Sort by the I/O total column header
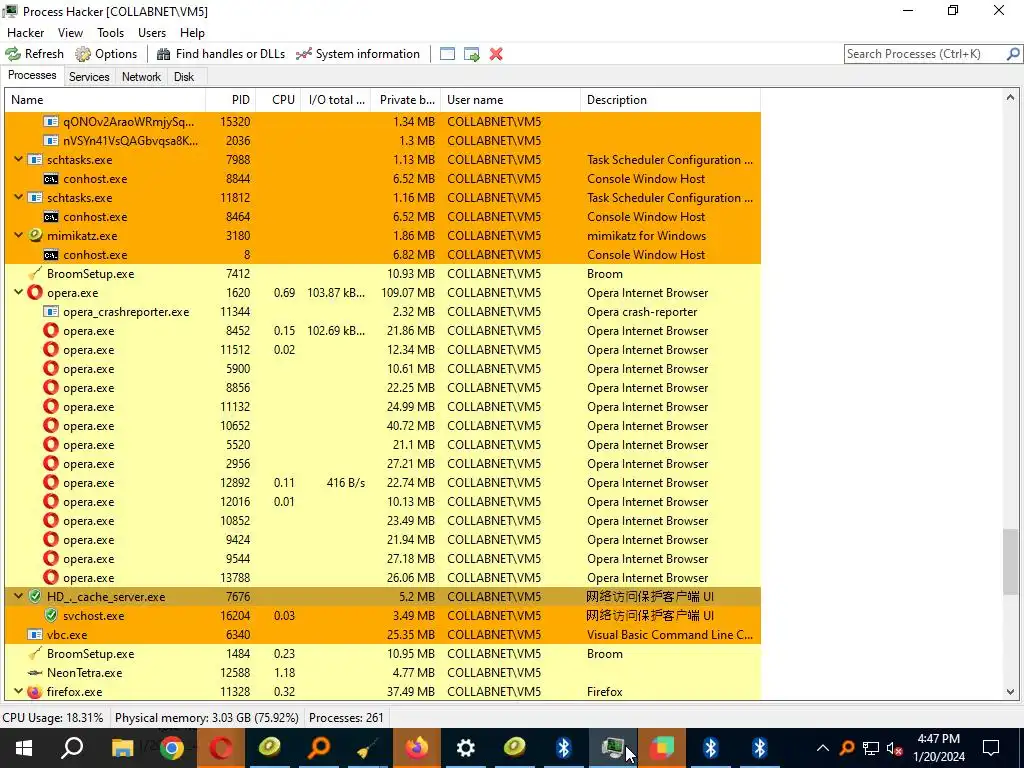Screen dimensions: 1024x768 pos(336,100)
